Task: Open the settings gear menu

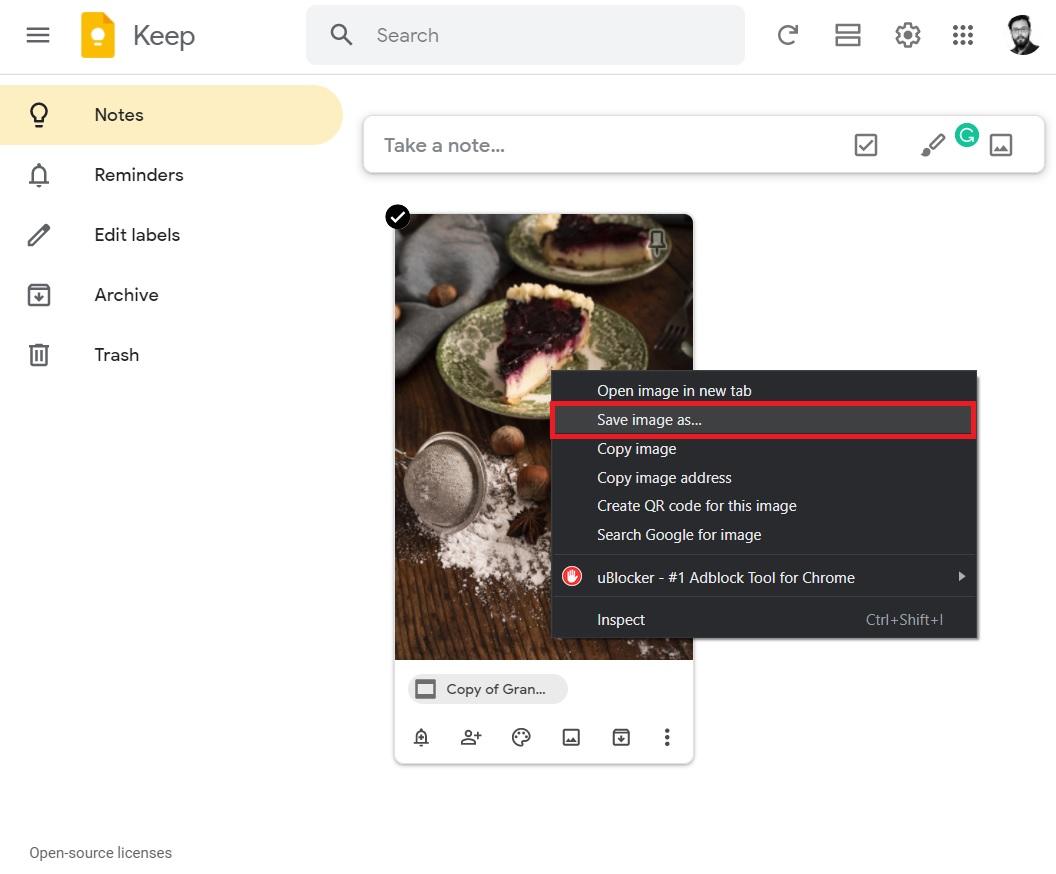Action: 907,35
